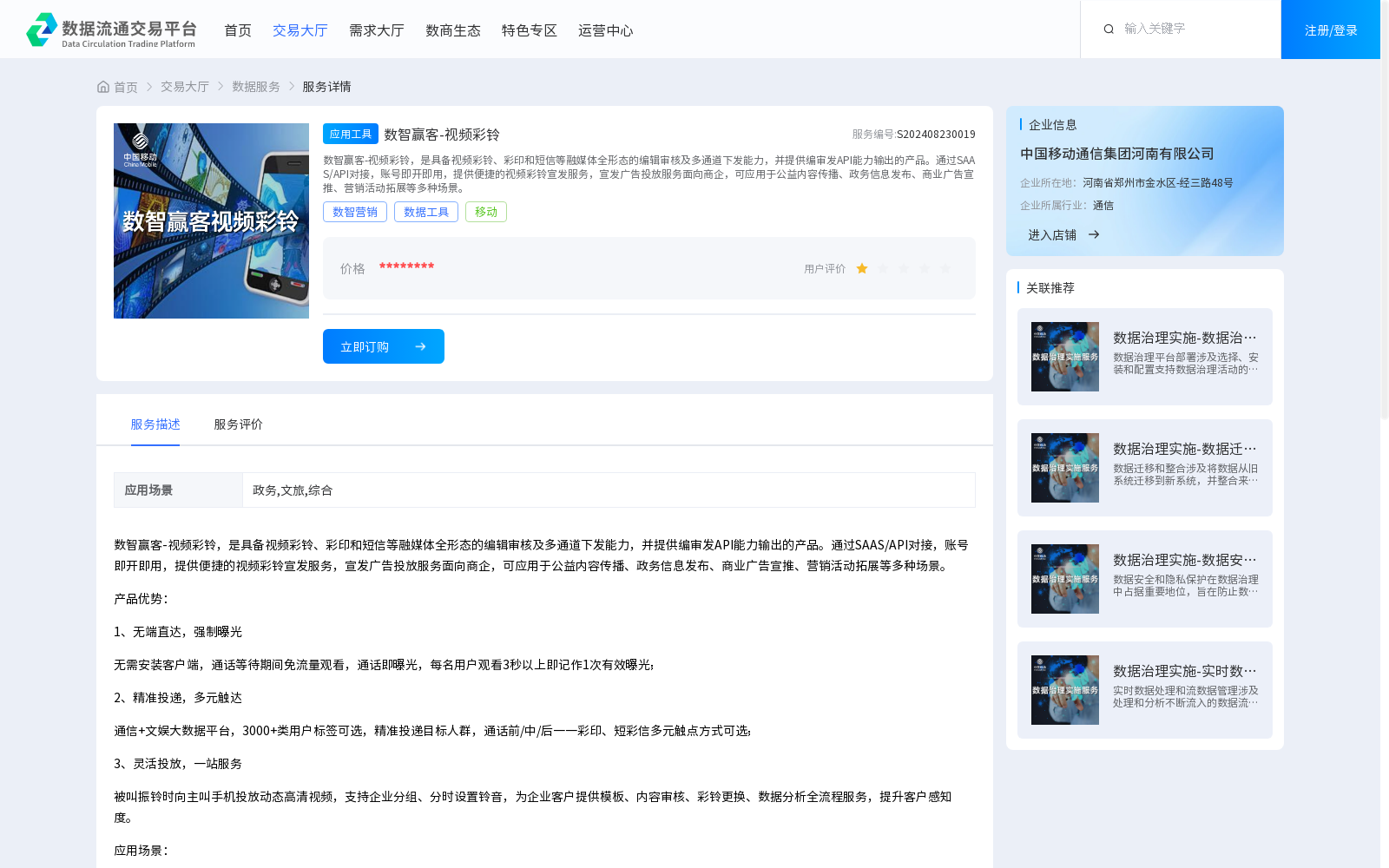Click the platform logo icon
Image resolution: width=1389 pixels, height=868 pixels.
[42, 30]
